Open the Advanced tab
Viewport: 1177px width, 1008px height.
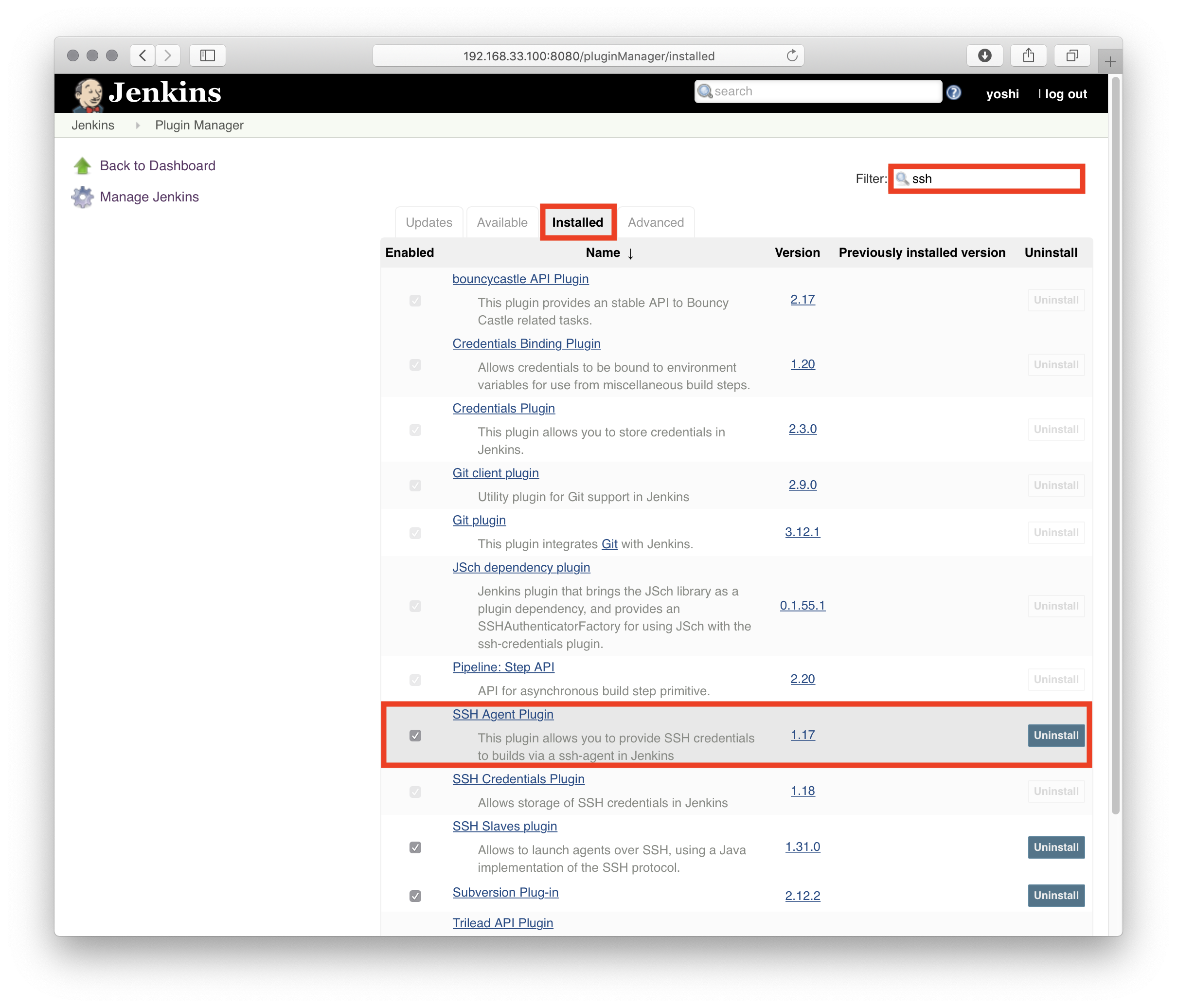pos(656,223)
